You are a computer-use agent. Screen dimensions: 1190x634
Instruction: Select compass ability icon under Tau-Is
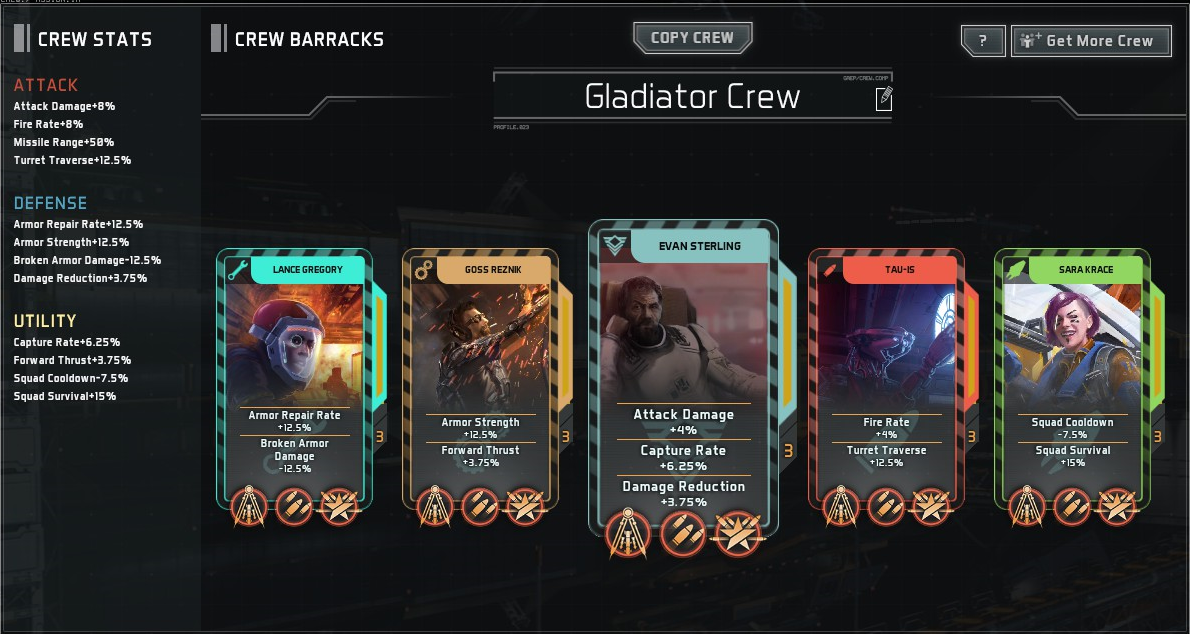tap(841, 506)
